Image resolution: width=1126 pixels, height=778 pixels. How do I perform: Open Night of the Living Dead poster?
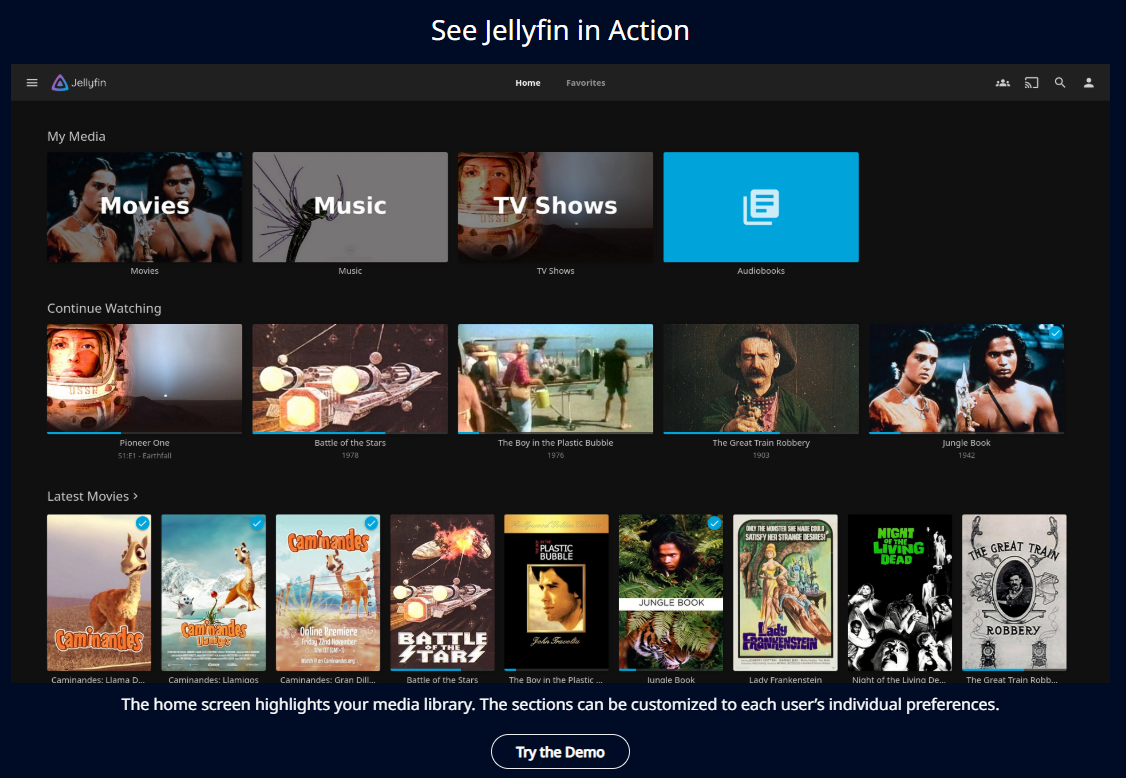(900, 593)
